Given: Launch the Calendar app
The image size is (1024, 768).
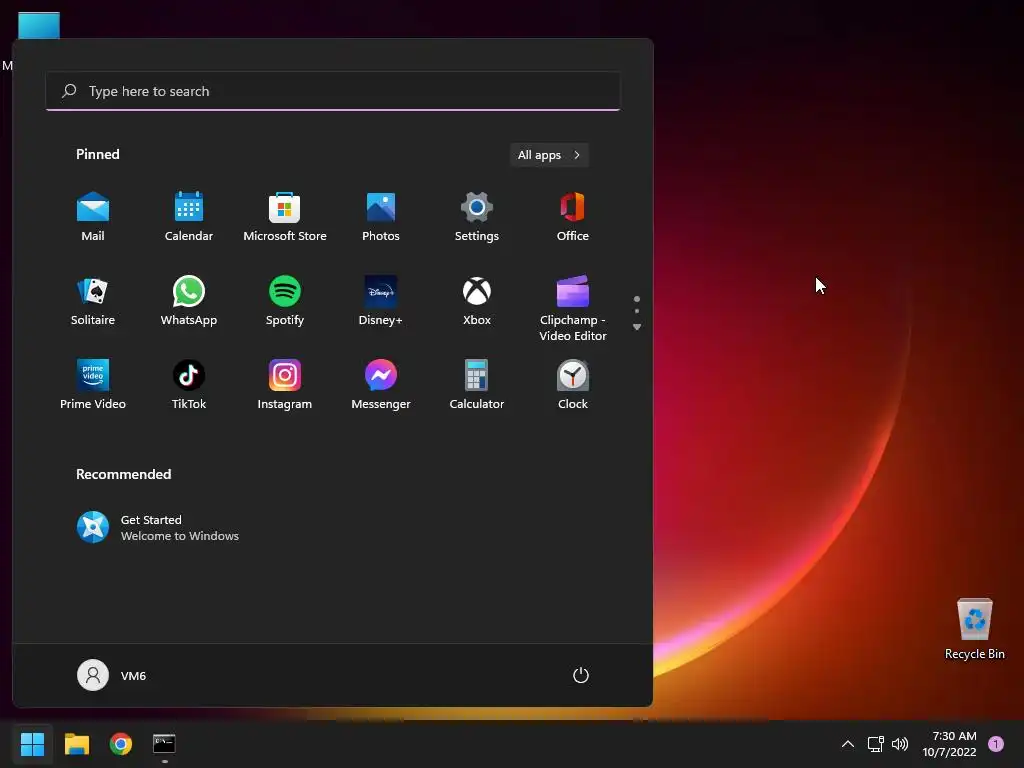Looking at the screenshot, I should tap(189, 217).
